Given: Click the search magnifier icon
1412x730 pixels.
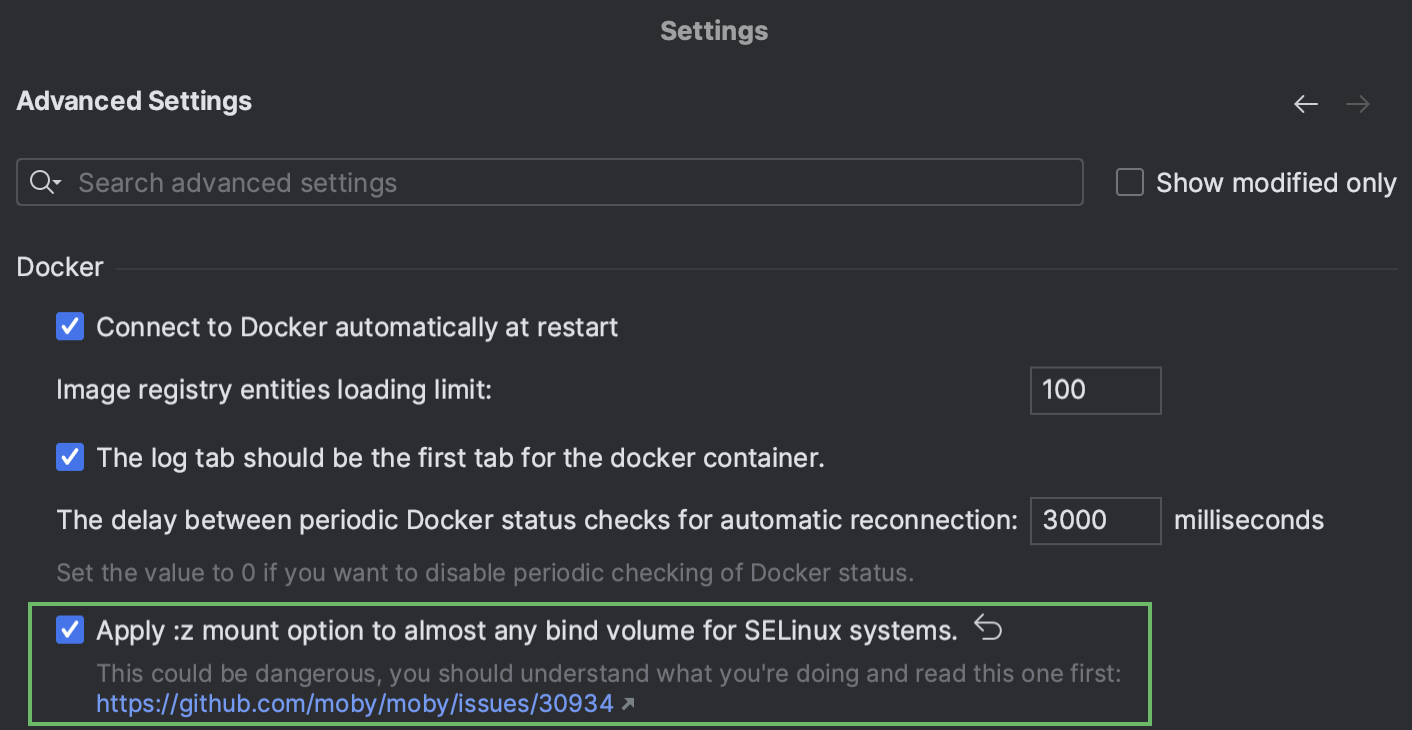Looking at the screenshot, I should tap(40, 182).
